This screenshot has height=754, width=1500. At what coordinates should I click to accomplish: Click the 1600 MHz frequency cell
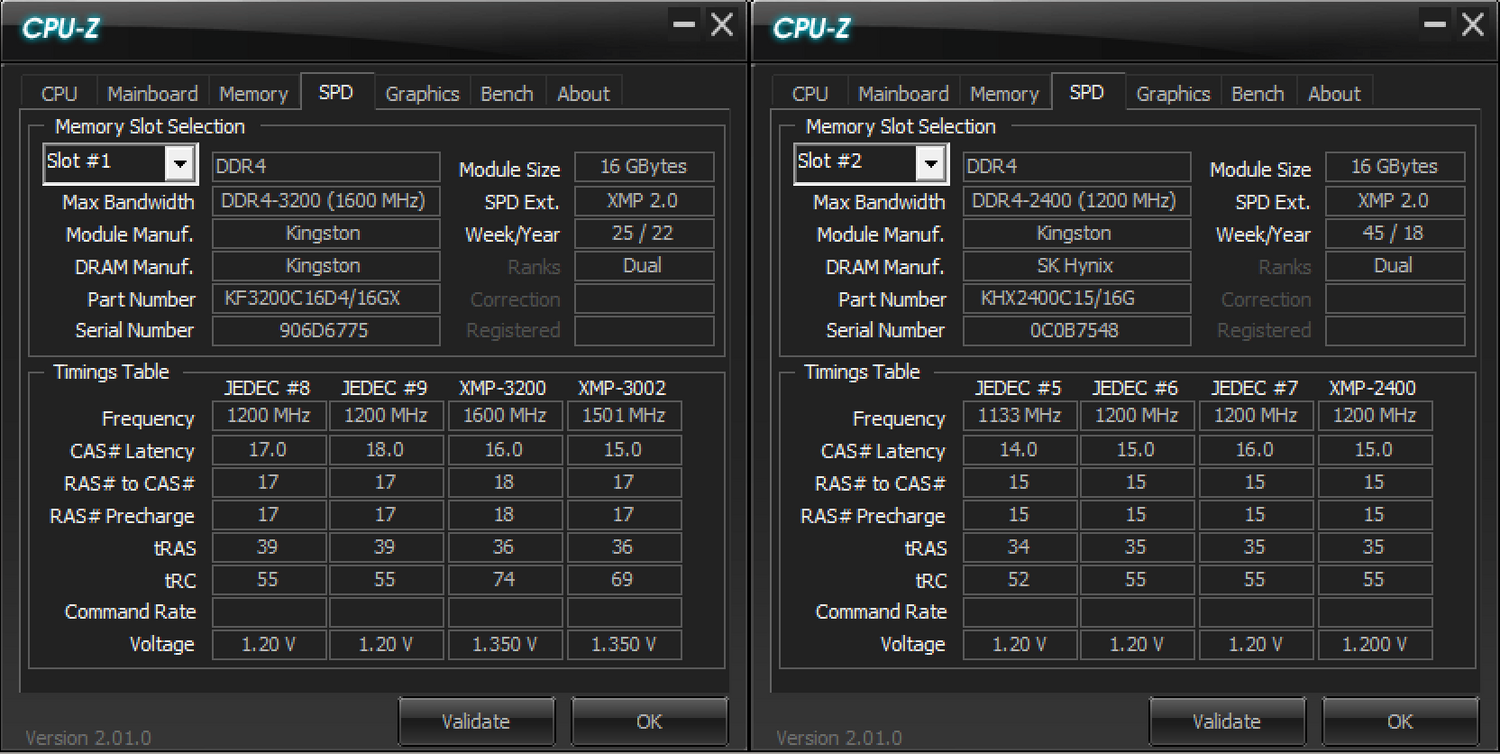(504, 416)
